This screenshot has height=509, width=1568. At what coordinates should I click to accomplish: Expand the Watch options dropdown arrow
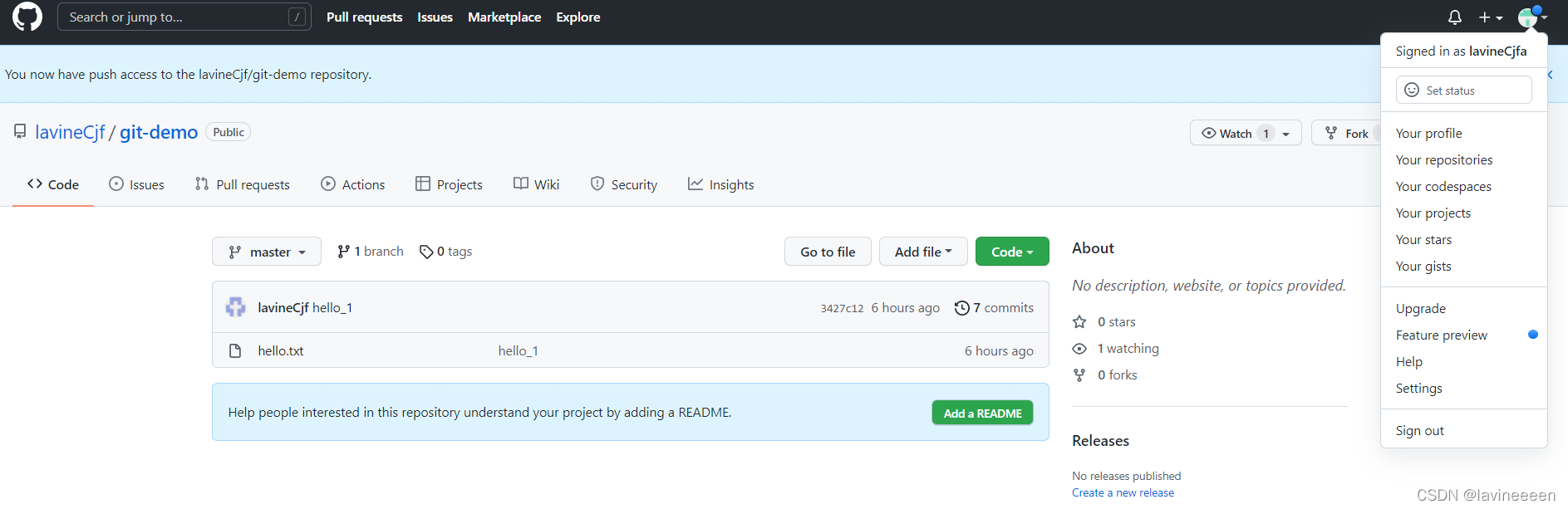(x=1286, y=134)
